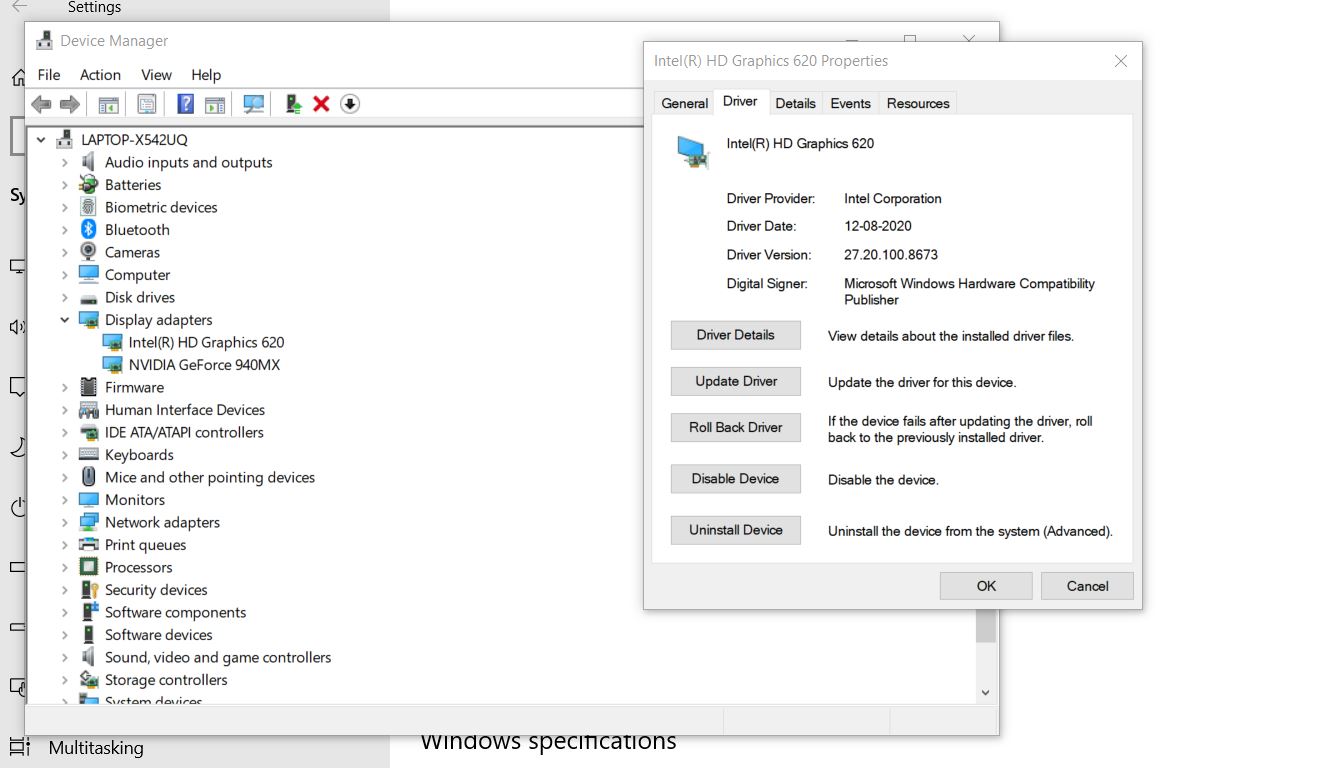Expand the Computer category chevron
The image size is (1329, 768).
[65, 275]
